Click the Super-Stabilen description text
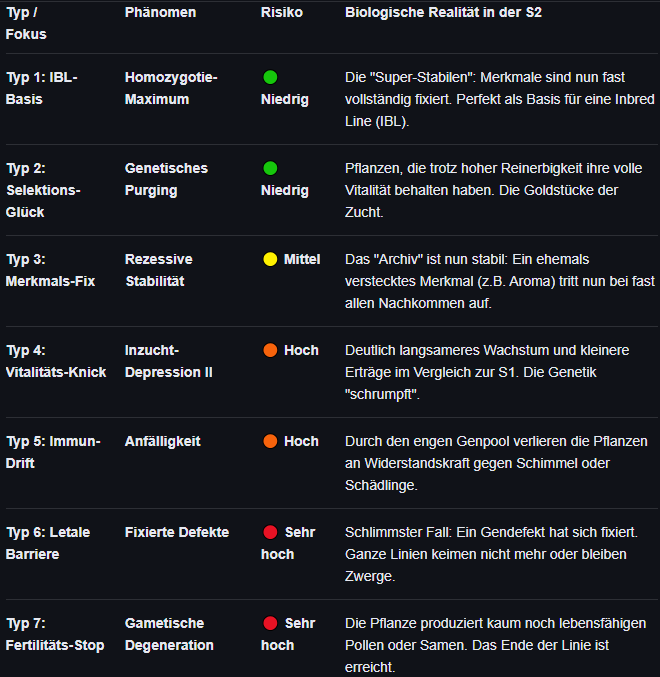The height and width of the screenshot is (677, 660). 499,99
